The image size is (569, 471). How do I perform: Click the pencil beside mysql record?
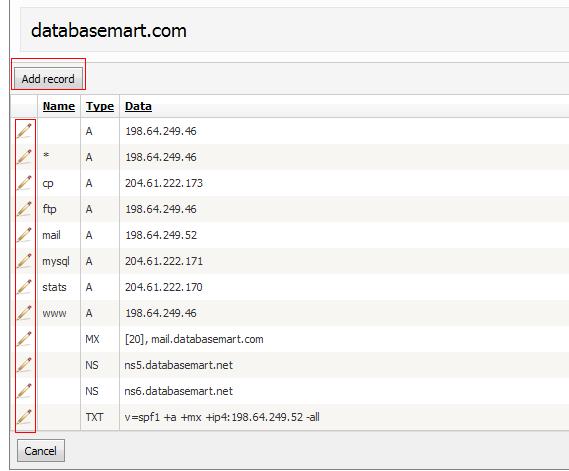pos(24,261)
